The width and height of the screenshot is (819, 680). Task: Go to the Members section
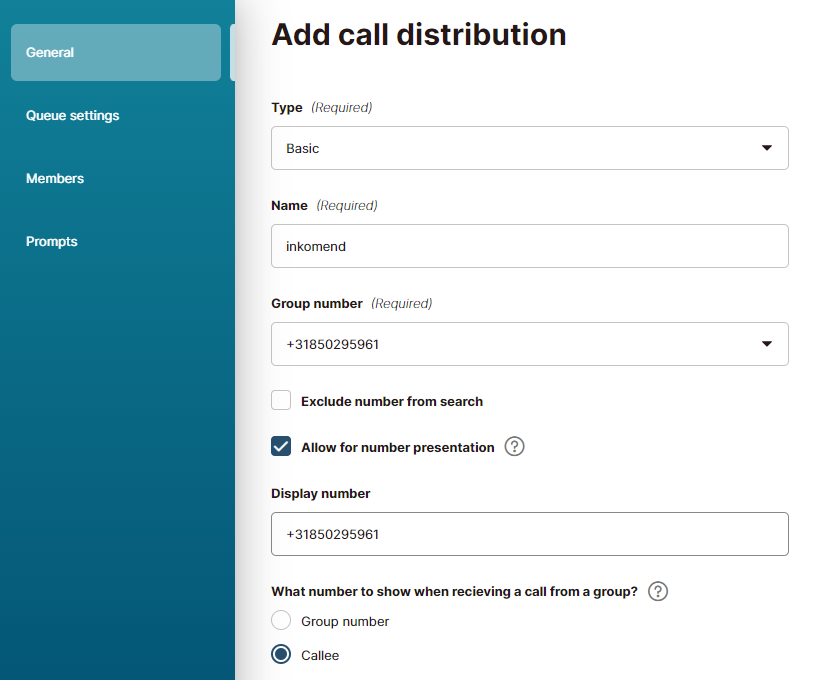[x=55, y=179]
